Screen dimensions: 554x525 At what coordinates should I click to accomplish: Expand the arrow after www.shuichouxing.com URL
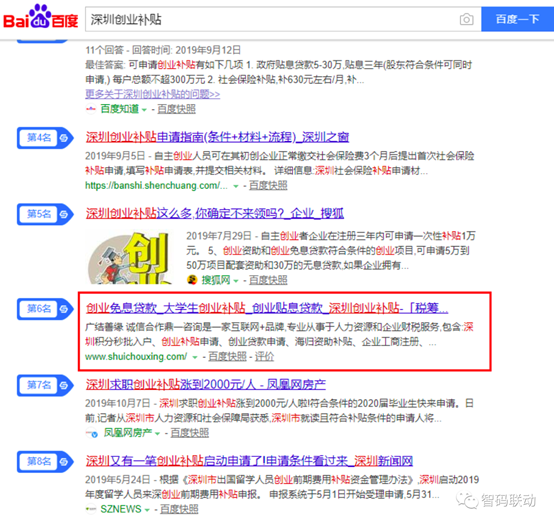pos(195,357)
